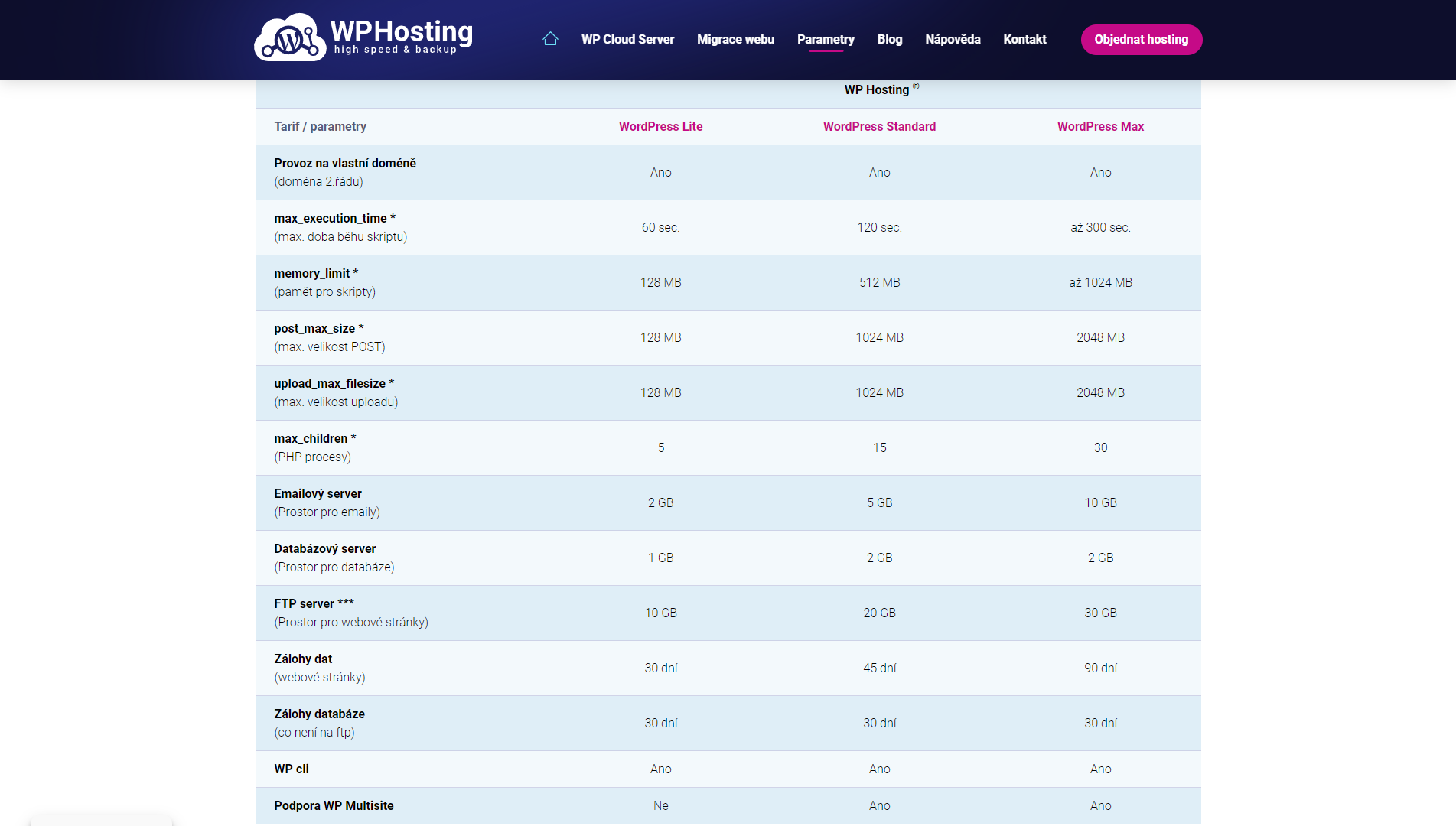Image resolution: width=1456 pixels, height=826 pixels.
Task: Click the 'až 1024 MB' cell
Action: (x=1100, y=283)
